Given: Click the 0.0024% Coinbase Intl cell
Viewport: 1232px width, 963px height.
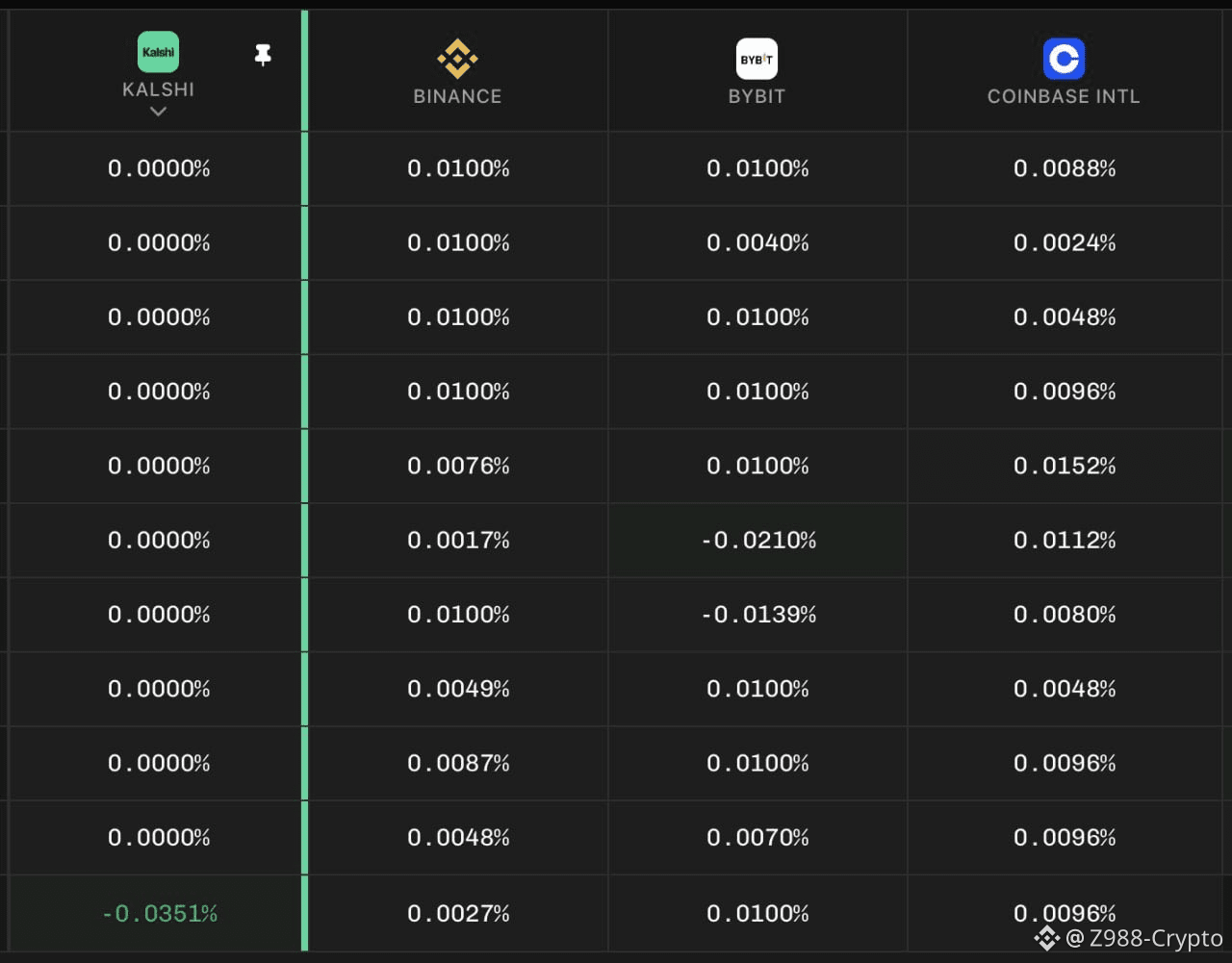Looking at the screenshot, I should [1065, 243].
